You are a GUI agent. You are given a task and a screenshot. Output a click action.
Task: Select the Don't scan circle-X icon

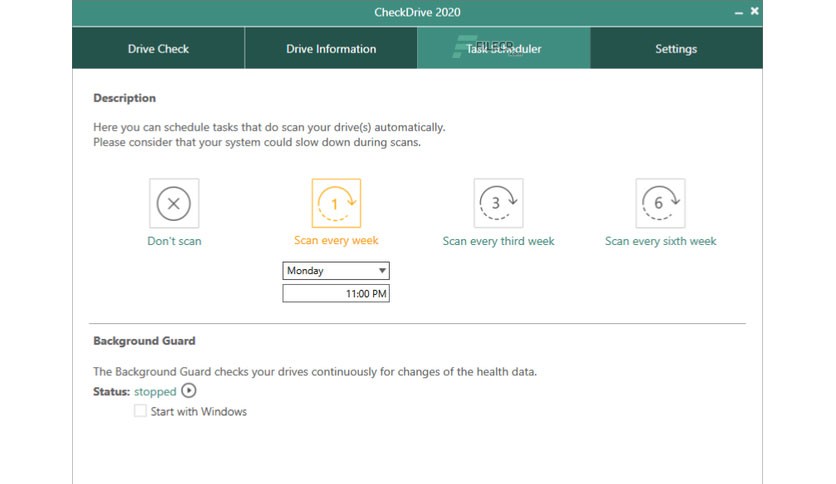point(174,203)
